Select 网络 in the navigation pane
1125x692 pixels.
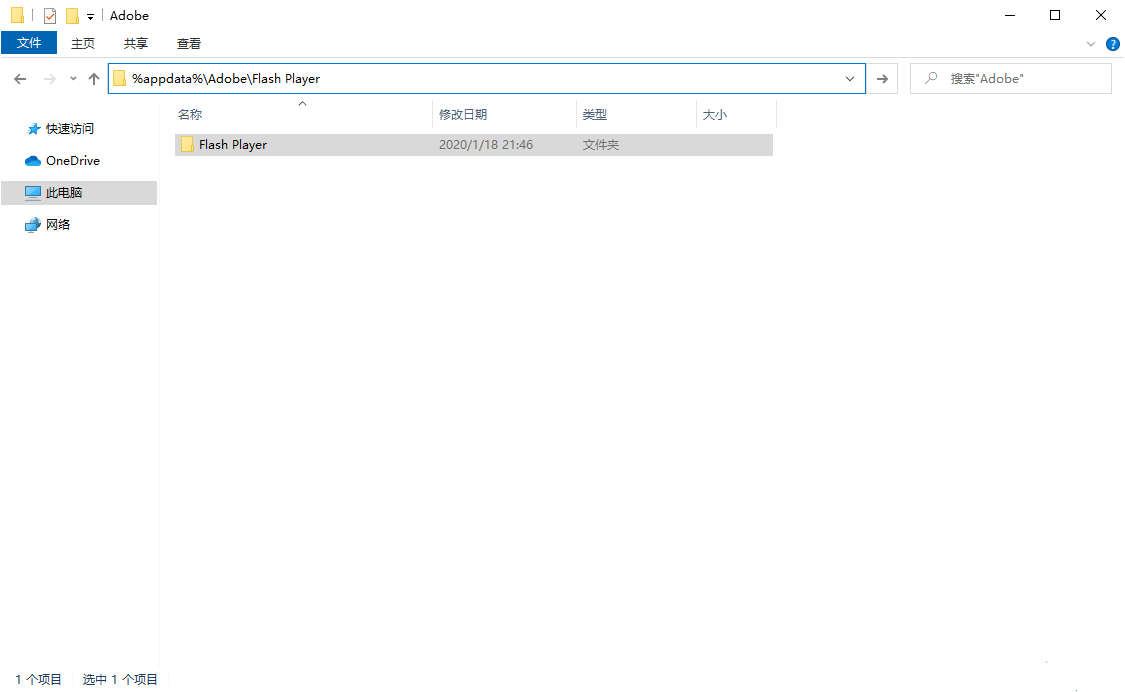58,225
